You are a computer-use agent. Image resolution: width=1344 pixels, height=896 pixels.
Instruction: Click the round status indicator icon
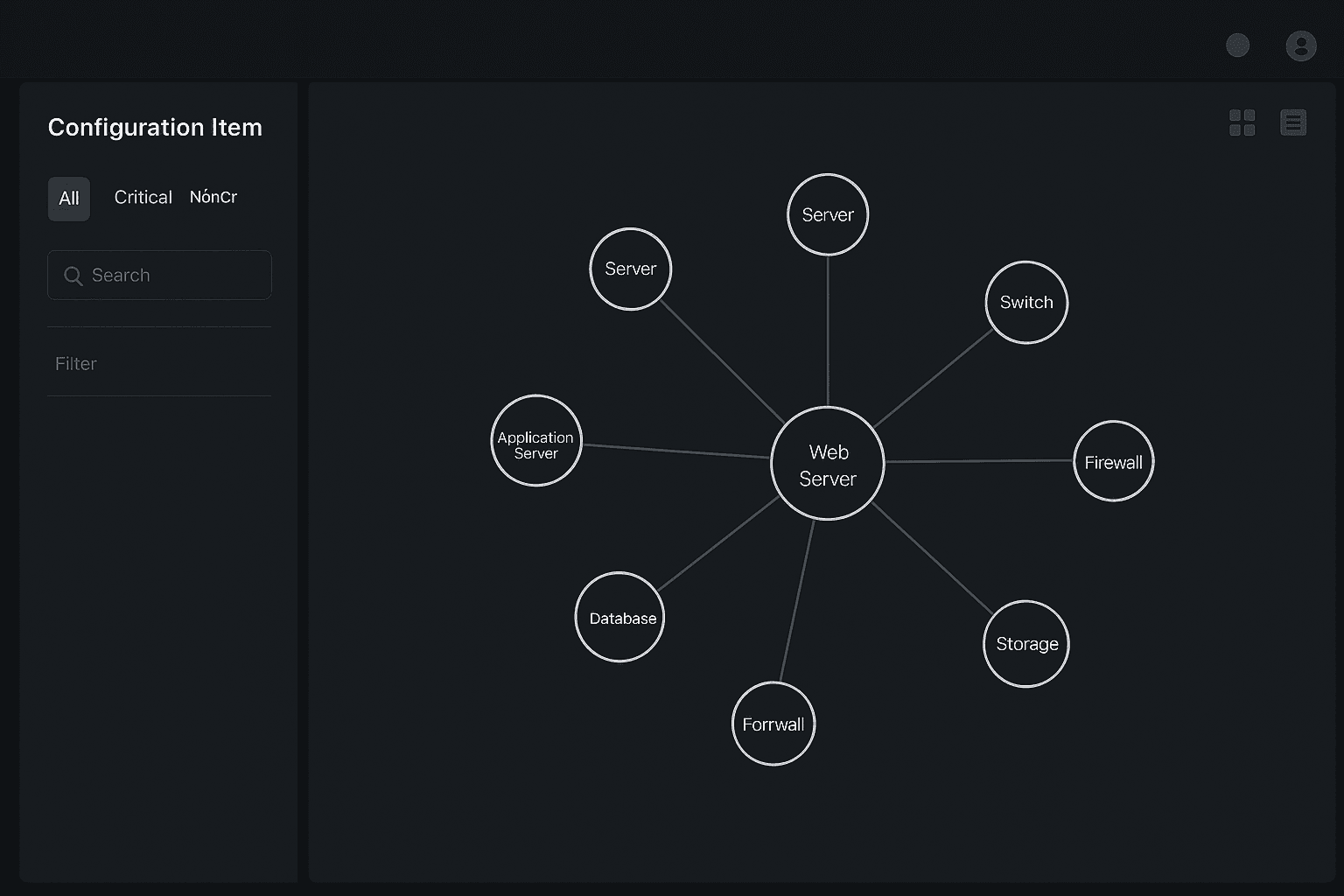(x=1237, y=45)
